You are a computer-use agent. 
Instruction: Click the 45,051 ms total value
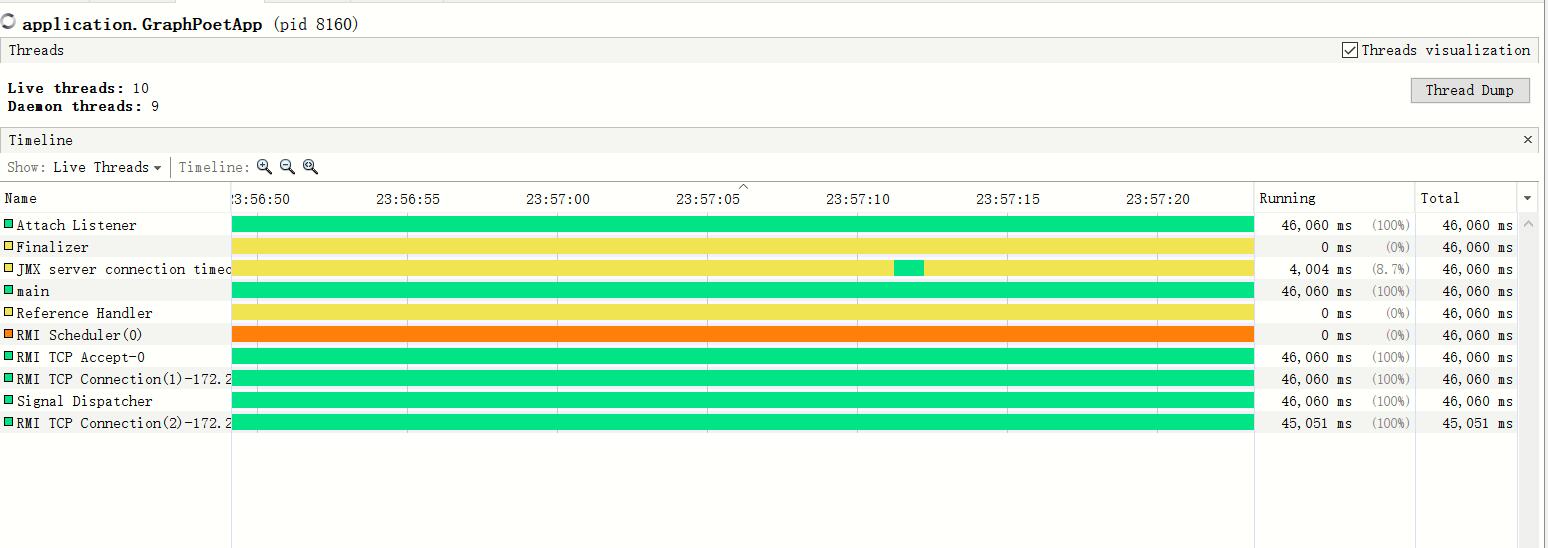1478,423
